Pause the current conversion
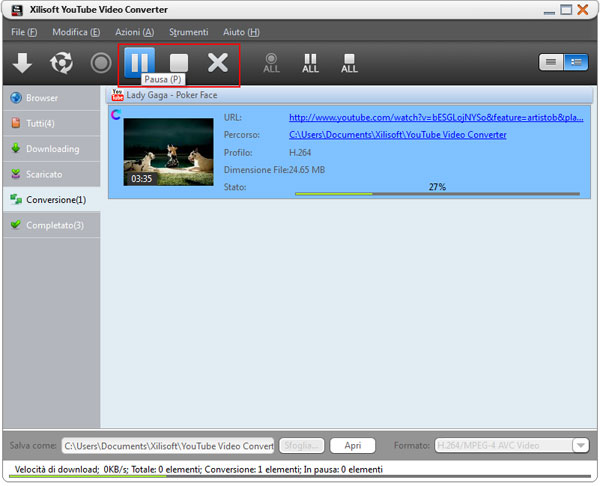The image size is (600, 486). pos(140,62)
